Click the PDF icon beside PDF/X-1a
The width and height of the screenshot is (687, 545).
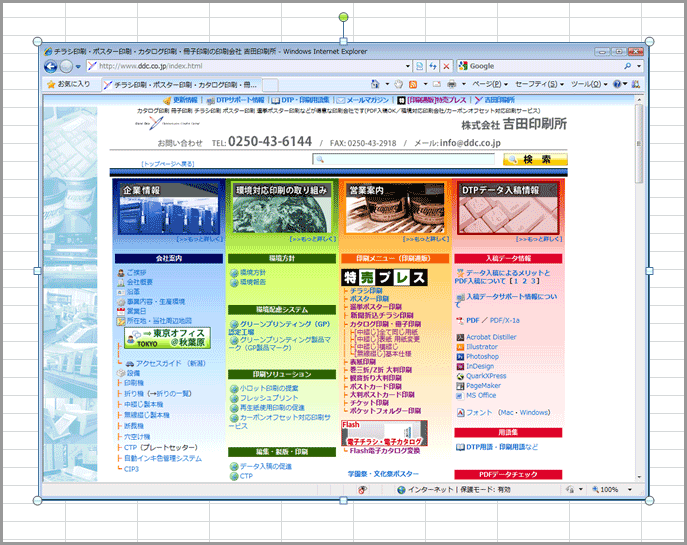(x=460, y=321)
